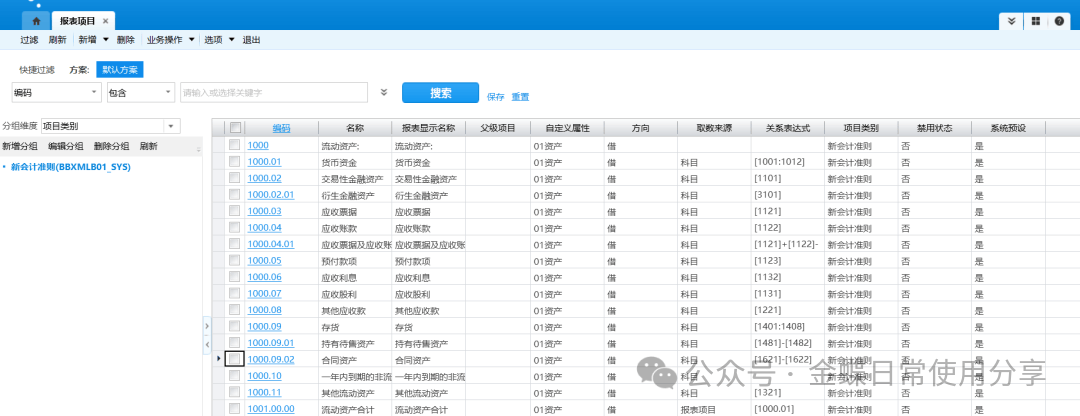Tick the select-all checkbox in table header
Screen dimensions: 1080x416
tap(235, 128)
